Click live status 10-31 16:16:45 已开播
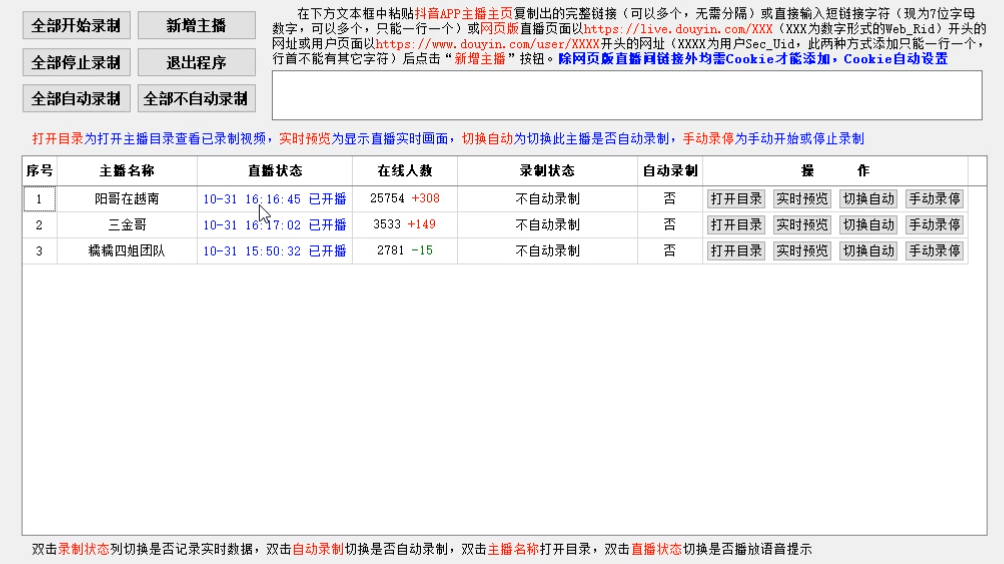This screenshot has height=564, width=1004. point(275,199)
